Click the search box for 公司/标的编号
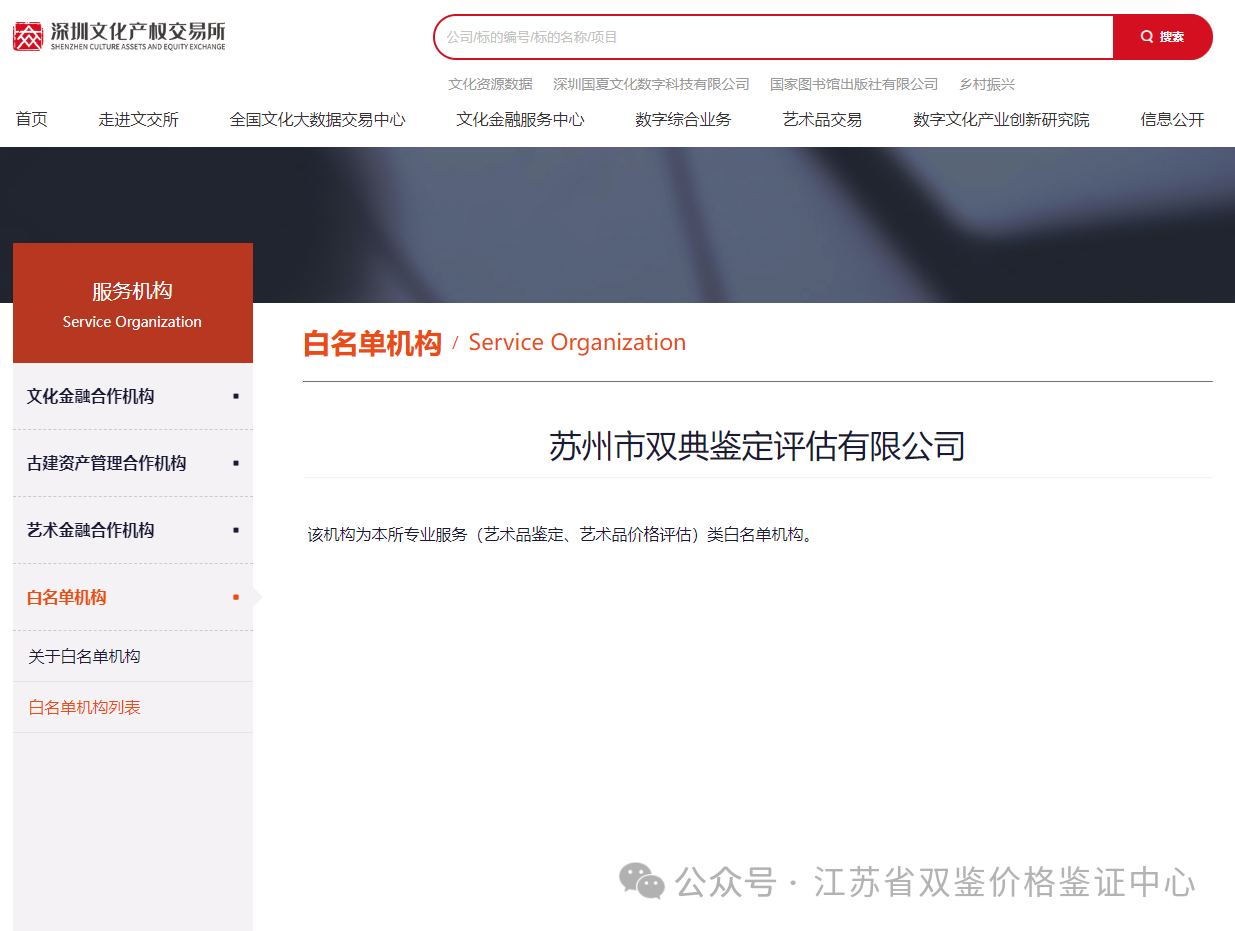Viewport: 1235px width, 931px height. 774,37
